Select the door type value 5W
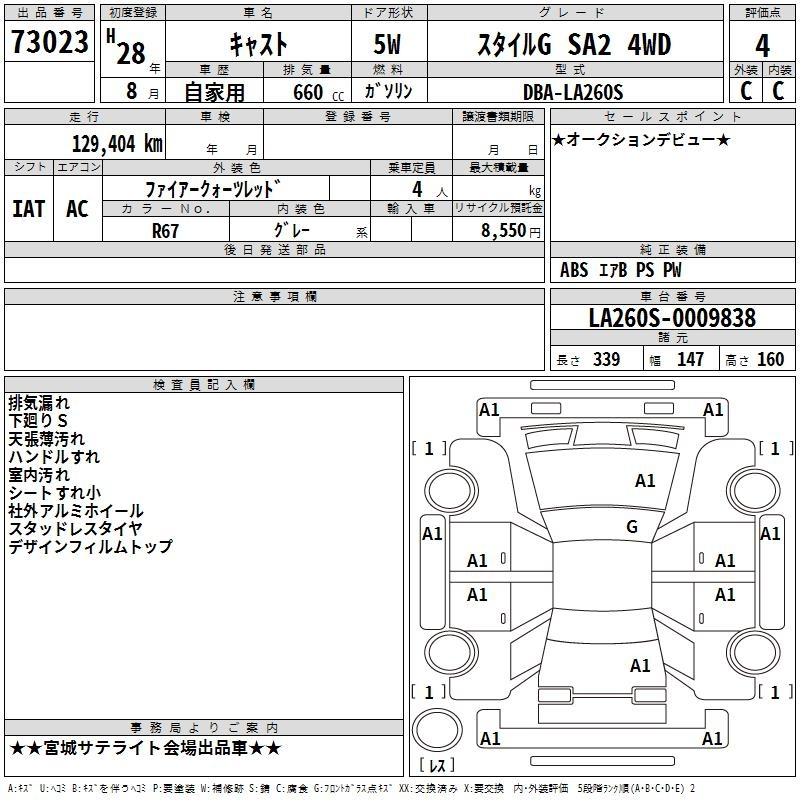 [387, 44]
